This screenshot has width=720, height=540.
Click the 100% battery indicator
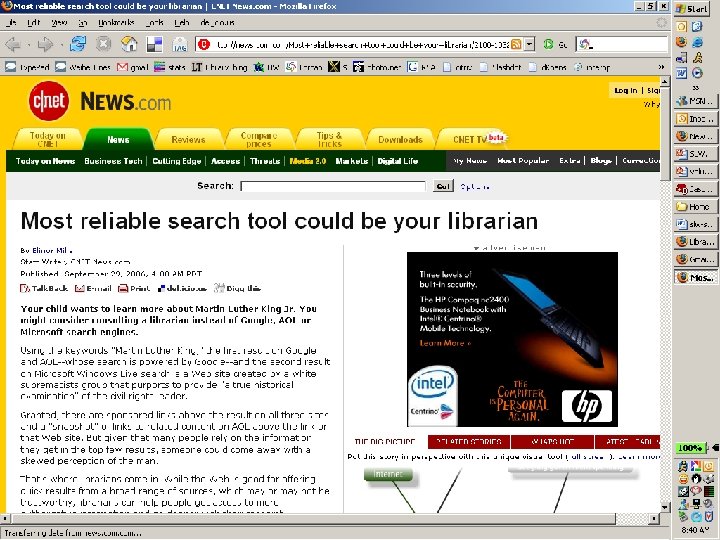(x=691, y=448)
